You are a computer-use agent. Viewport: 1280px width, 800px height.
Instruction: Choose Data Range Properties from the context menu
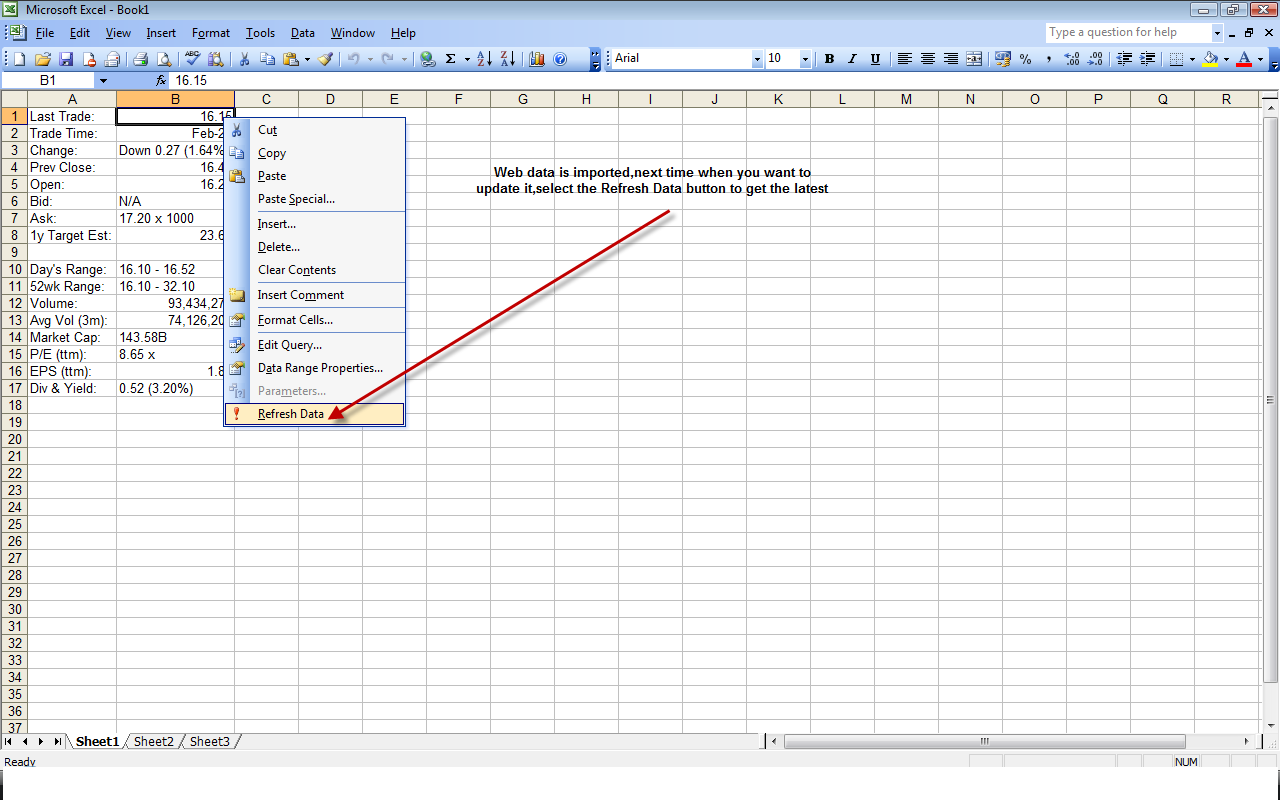(315, 368)
